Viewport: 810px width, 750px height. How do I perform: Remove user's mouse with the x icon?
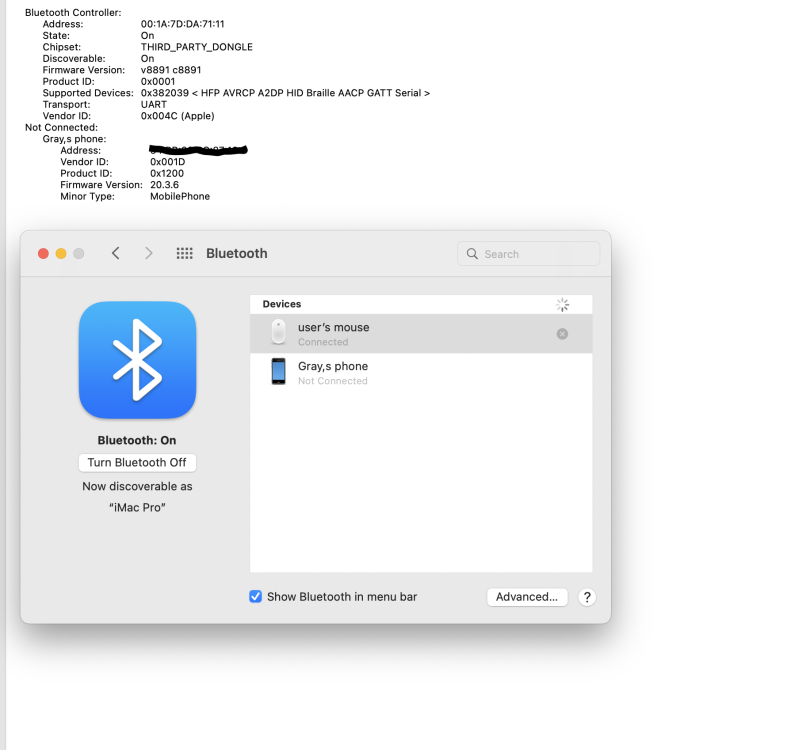point(562,334)
